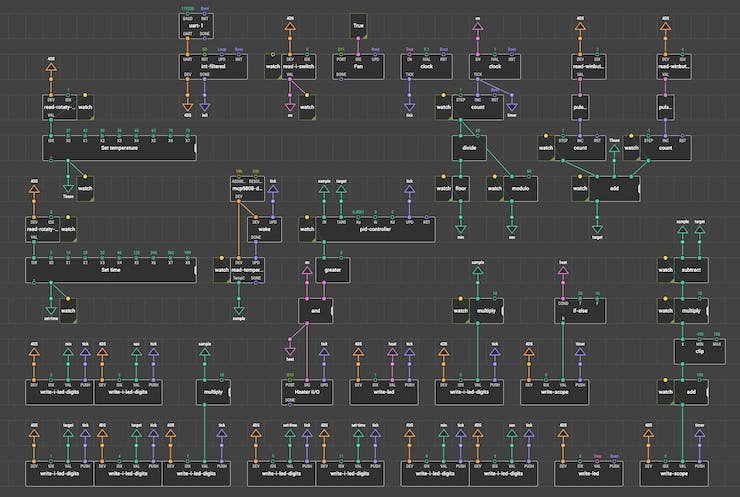The width and height of the screenshot is (740, 497).
Task: Select the 'set-time' bus below Set time
Action: coord(51,311)
